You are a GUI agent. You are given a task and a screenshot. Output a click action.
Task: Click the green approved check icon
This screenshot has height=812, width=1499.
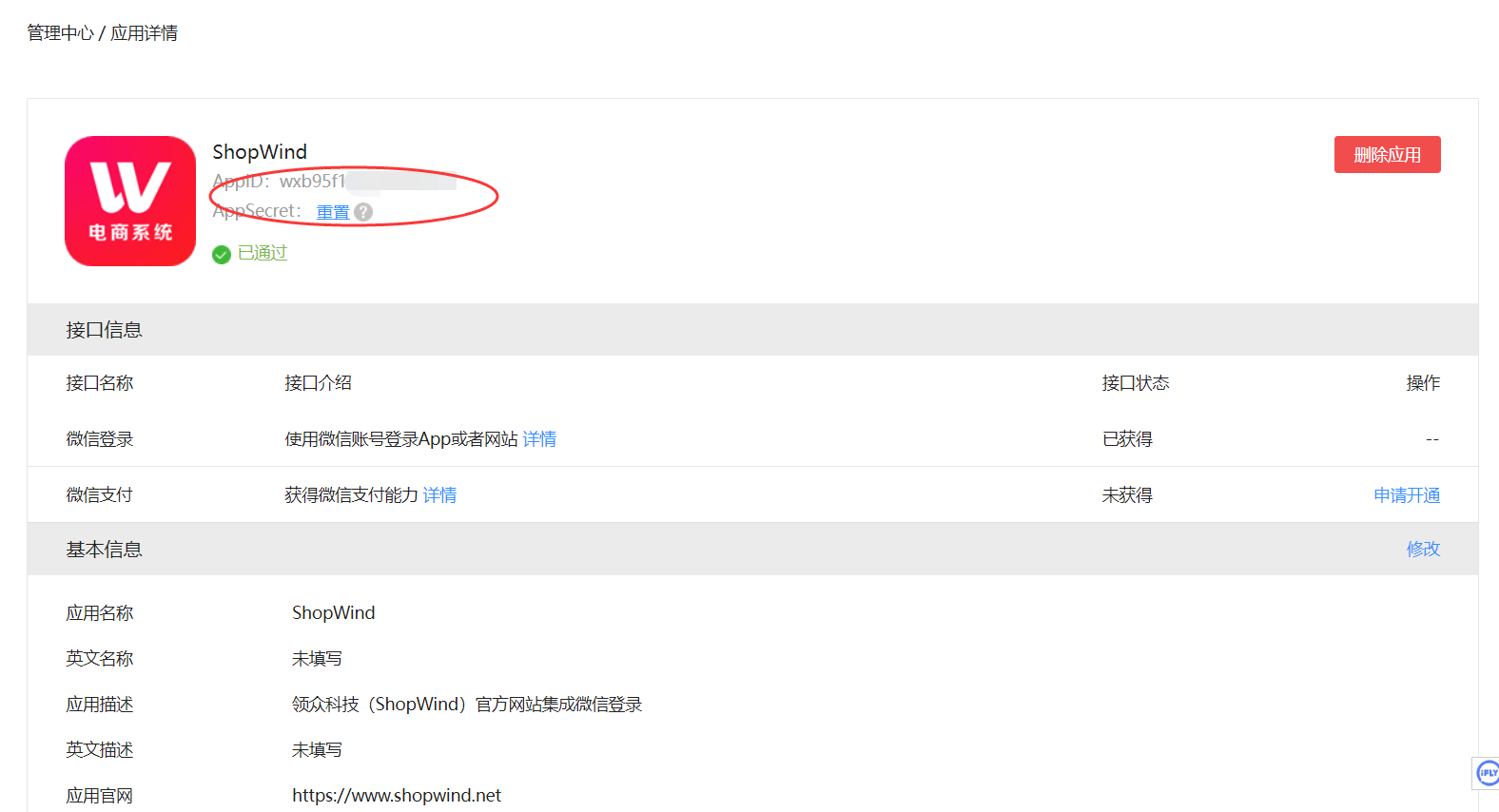tap(222, 254)
